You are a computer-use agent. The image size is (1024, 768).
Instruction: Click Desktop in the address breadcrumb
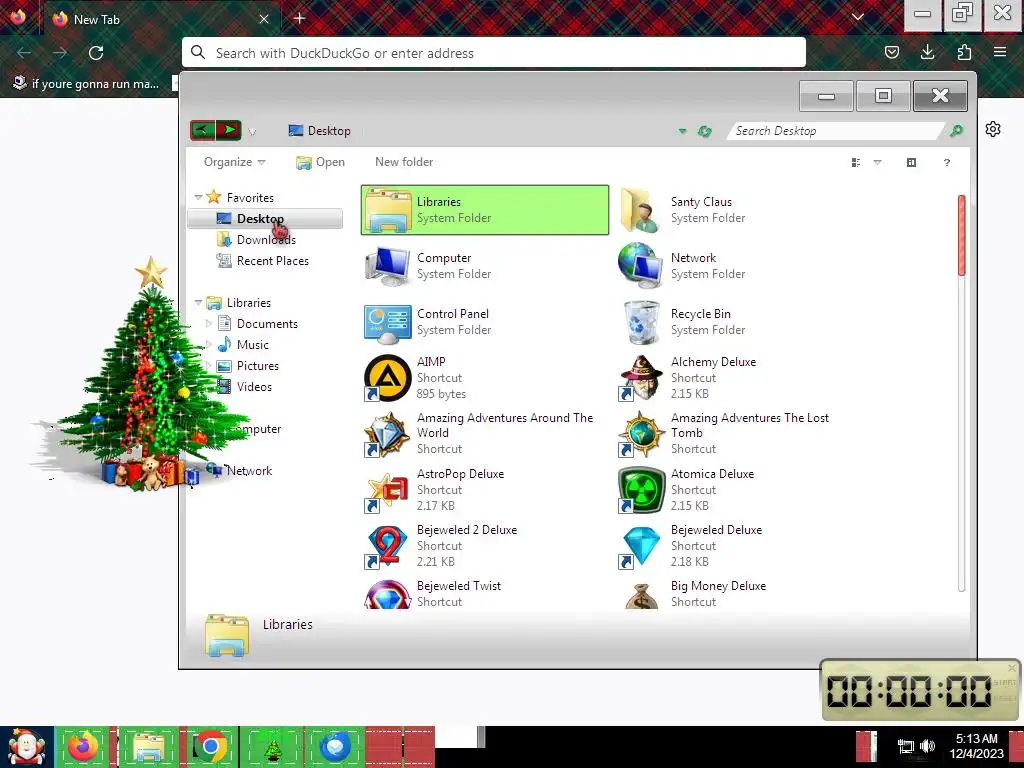pos(328,131)
